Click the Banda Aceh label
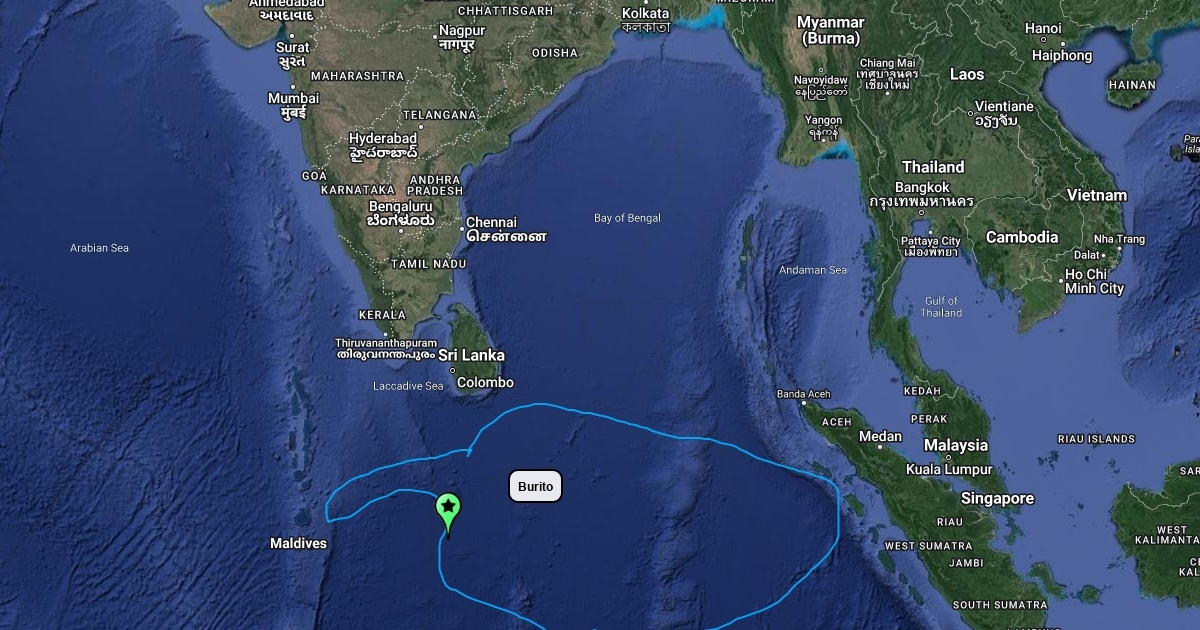This screenshot has height=630, width=1200. click(x=803, y=394)
